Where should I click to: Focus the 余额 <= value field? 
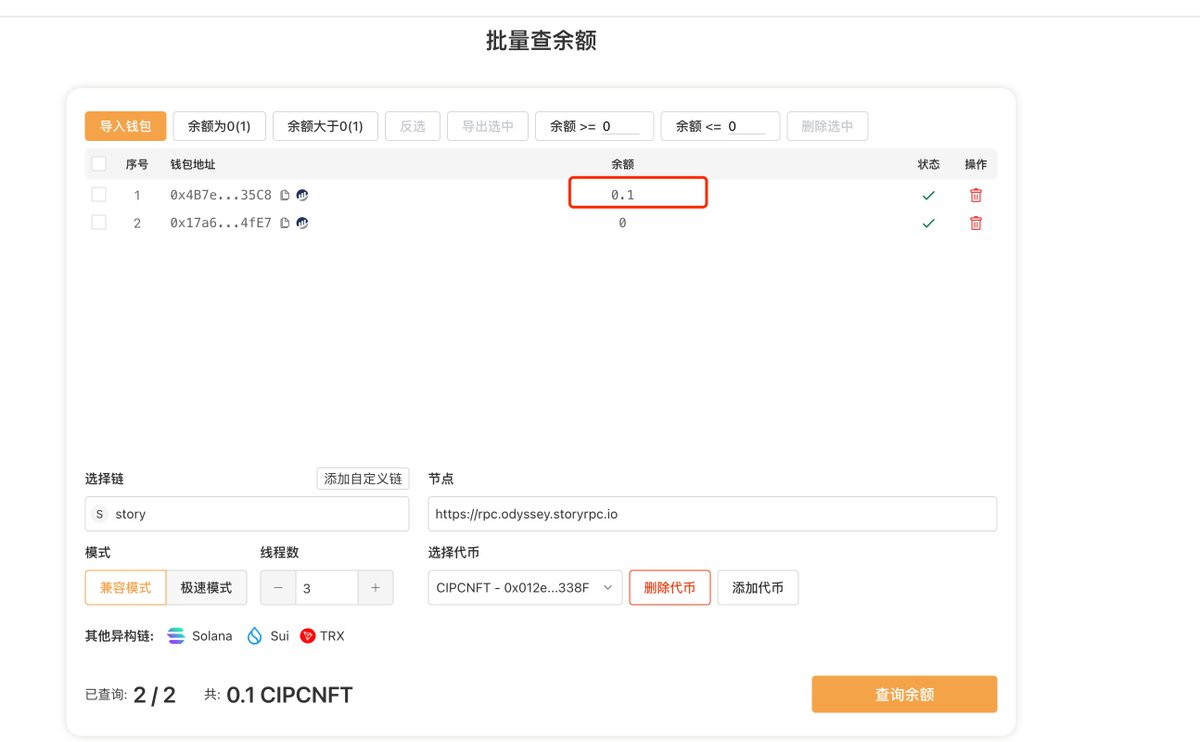coord(746,127)
